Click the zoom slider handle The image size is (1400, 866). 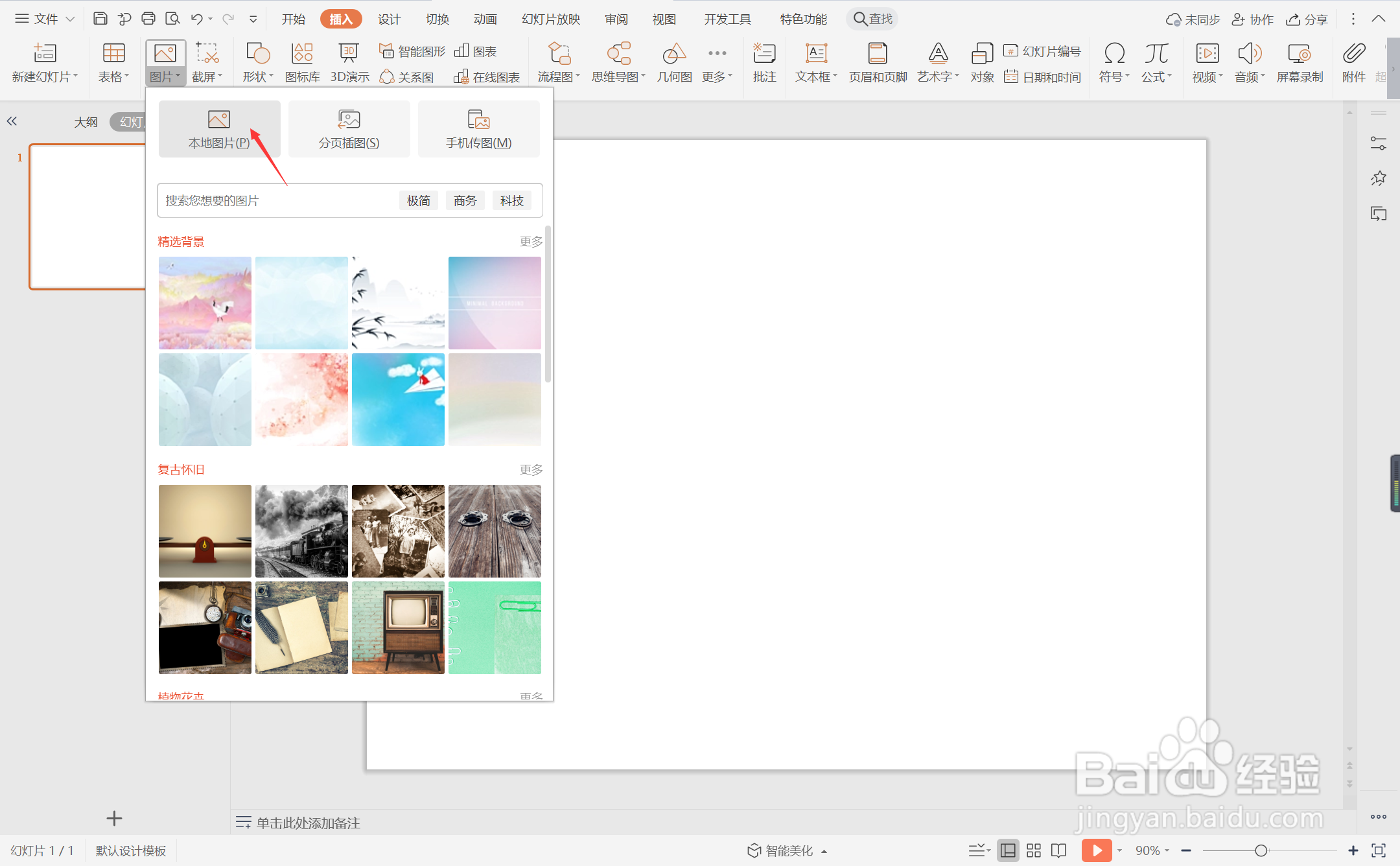[x=1261, y=850]
